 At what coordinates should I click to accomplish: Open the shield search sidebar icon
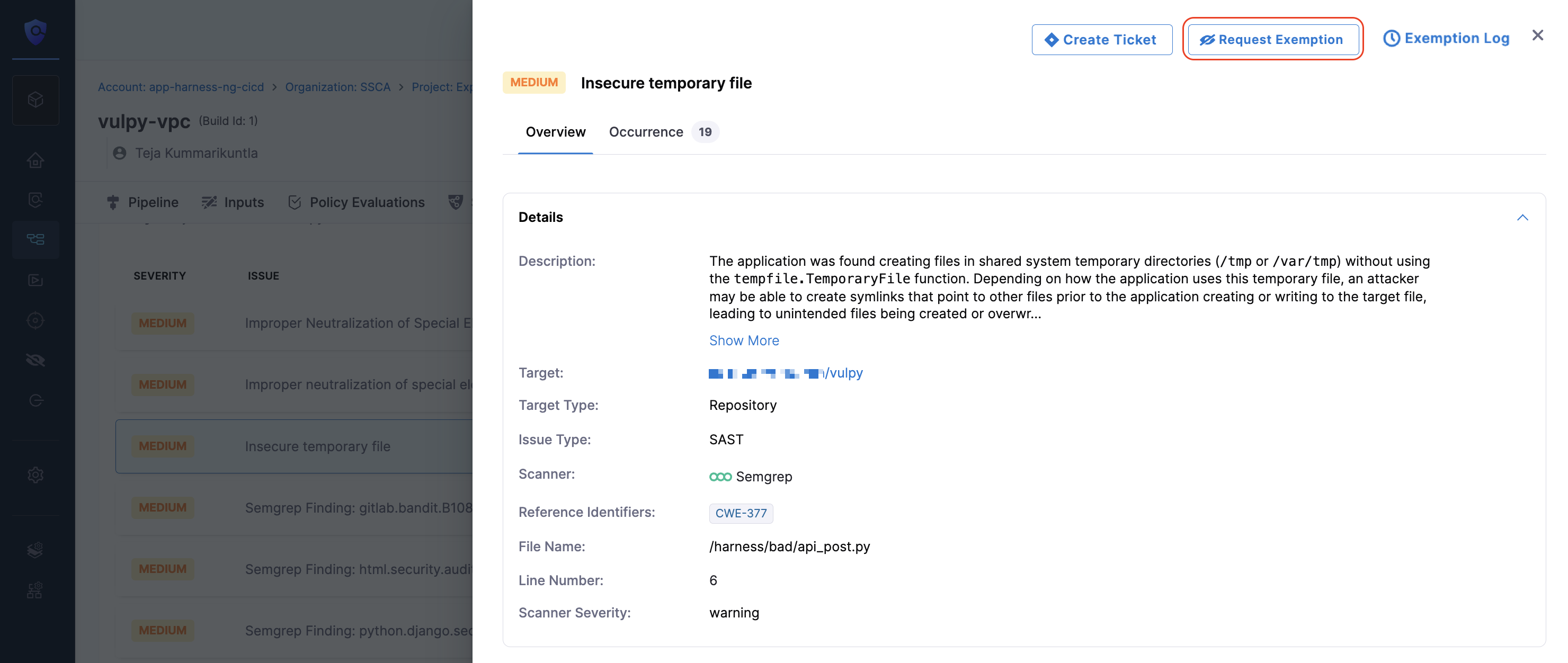point(35,200)
